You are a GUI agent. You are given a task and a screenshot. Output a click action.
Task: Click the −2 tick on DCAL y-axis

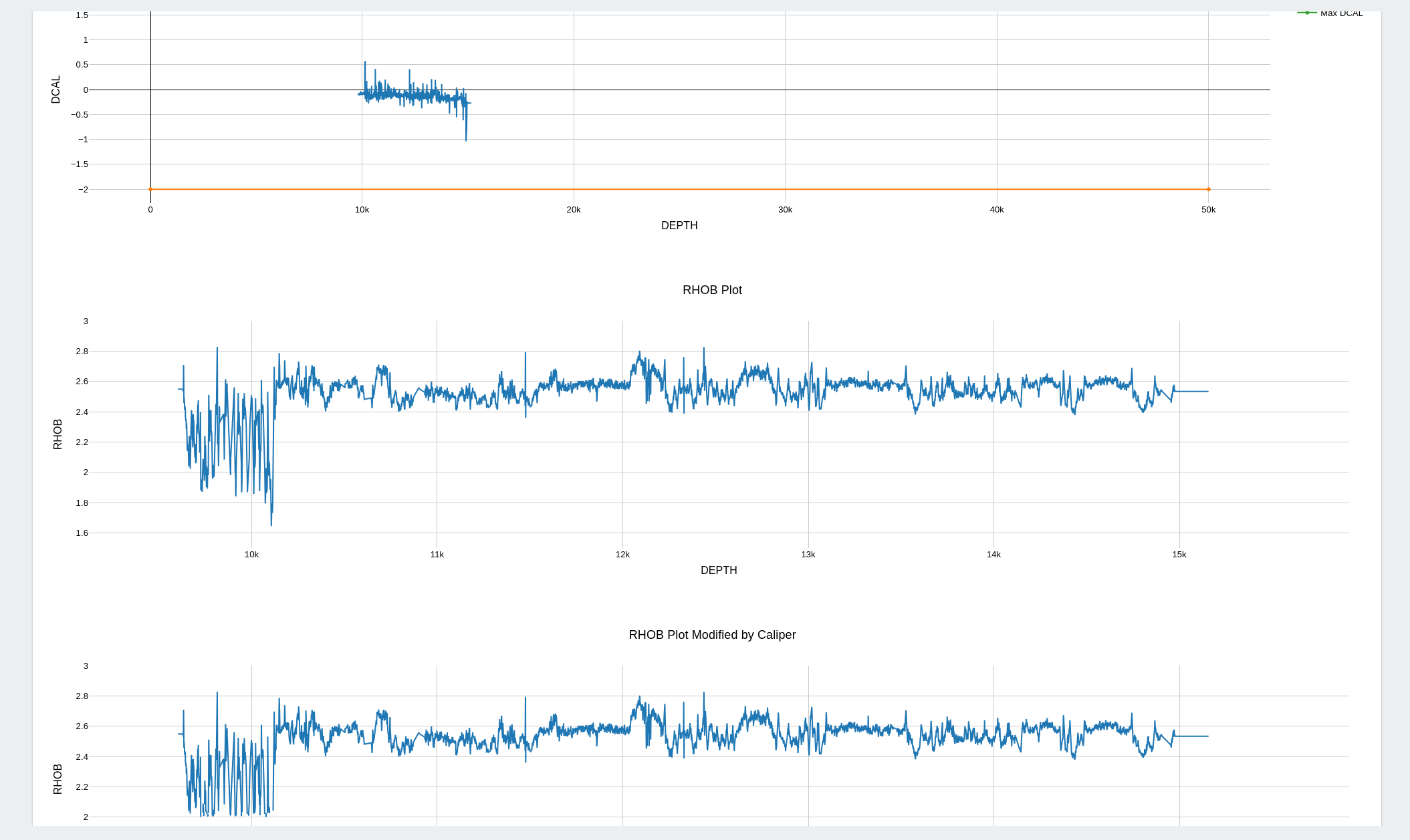coord(83,190)
